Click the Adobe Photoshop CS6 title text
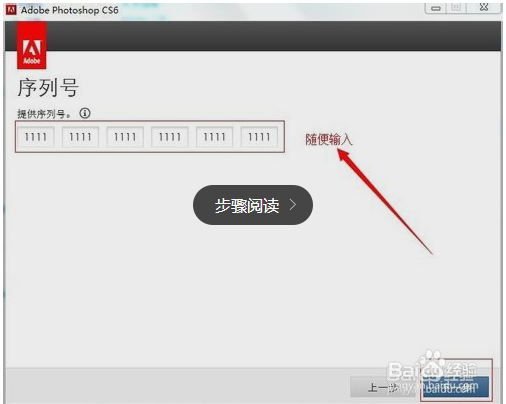The image size is (506, 404). pyautogui.click(x=70, y=10)
